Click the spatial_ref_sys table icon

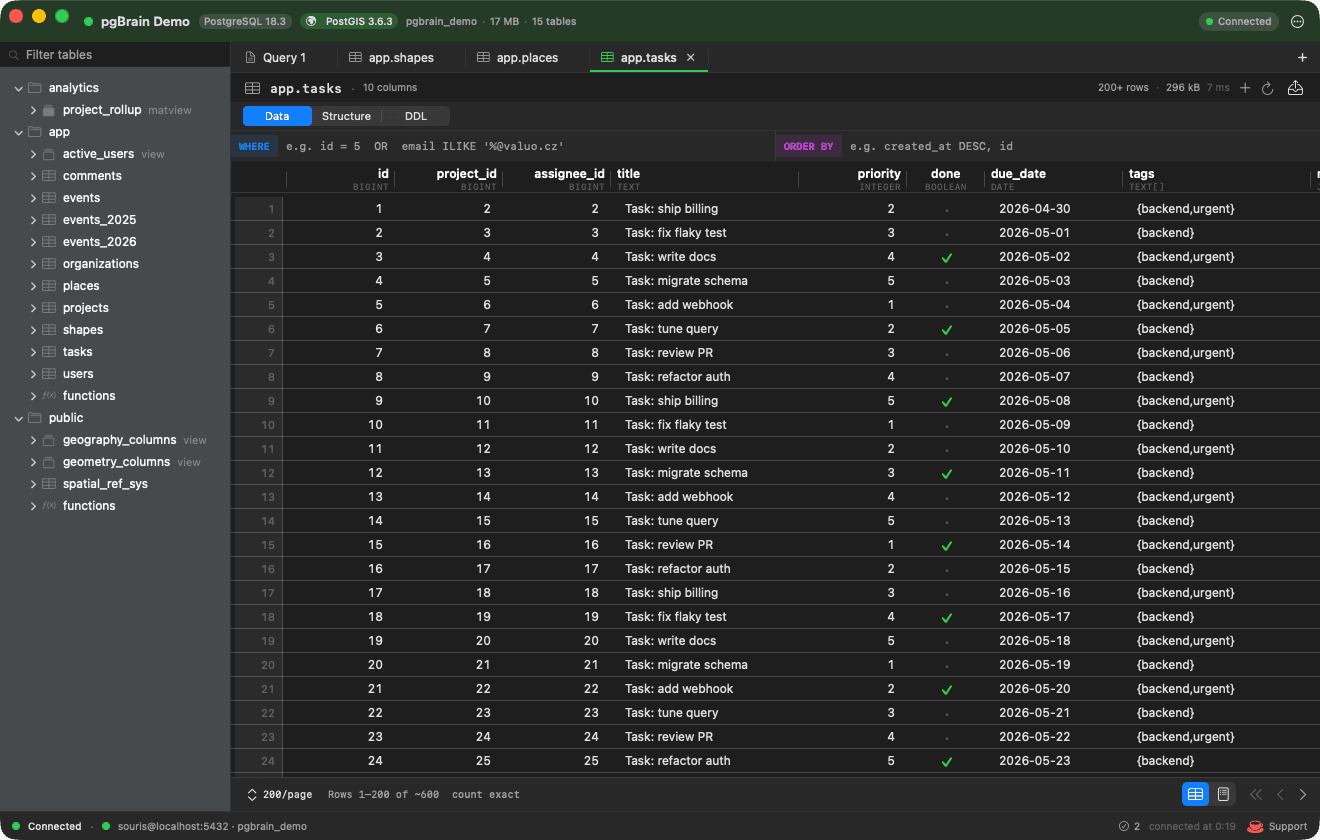(x=49, y=484)
